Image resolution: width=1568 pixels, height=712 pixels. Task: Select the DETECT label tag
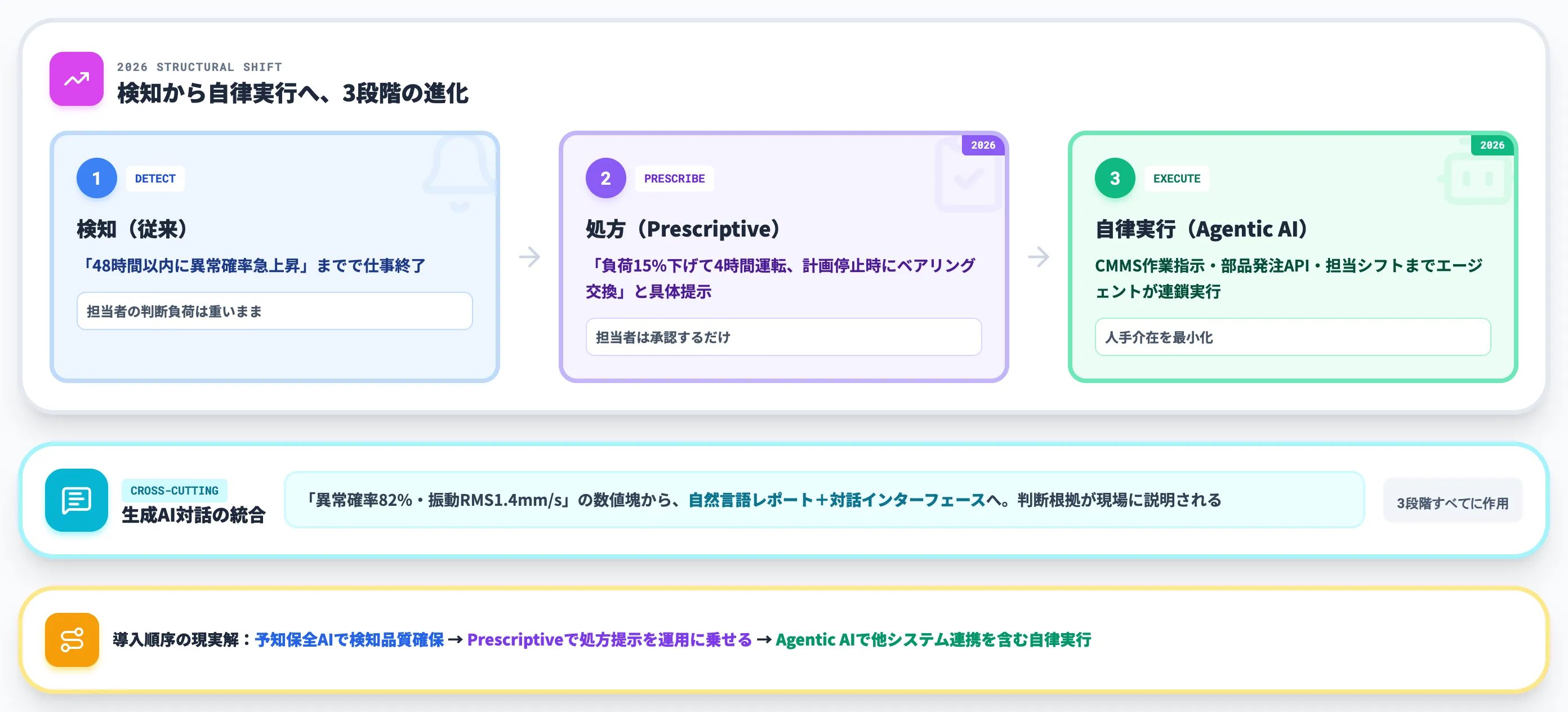click(x=155, y=179)
